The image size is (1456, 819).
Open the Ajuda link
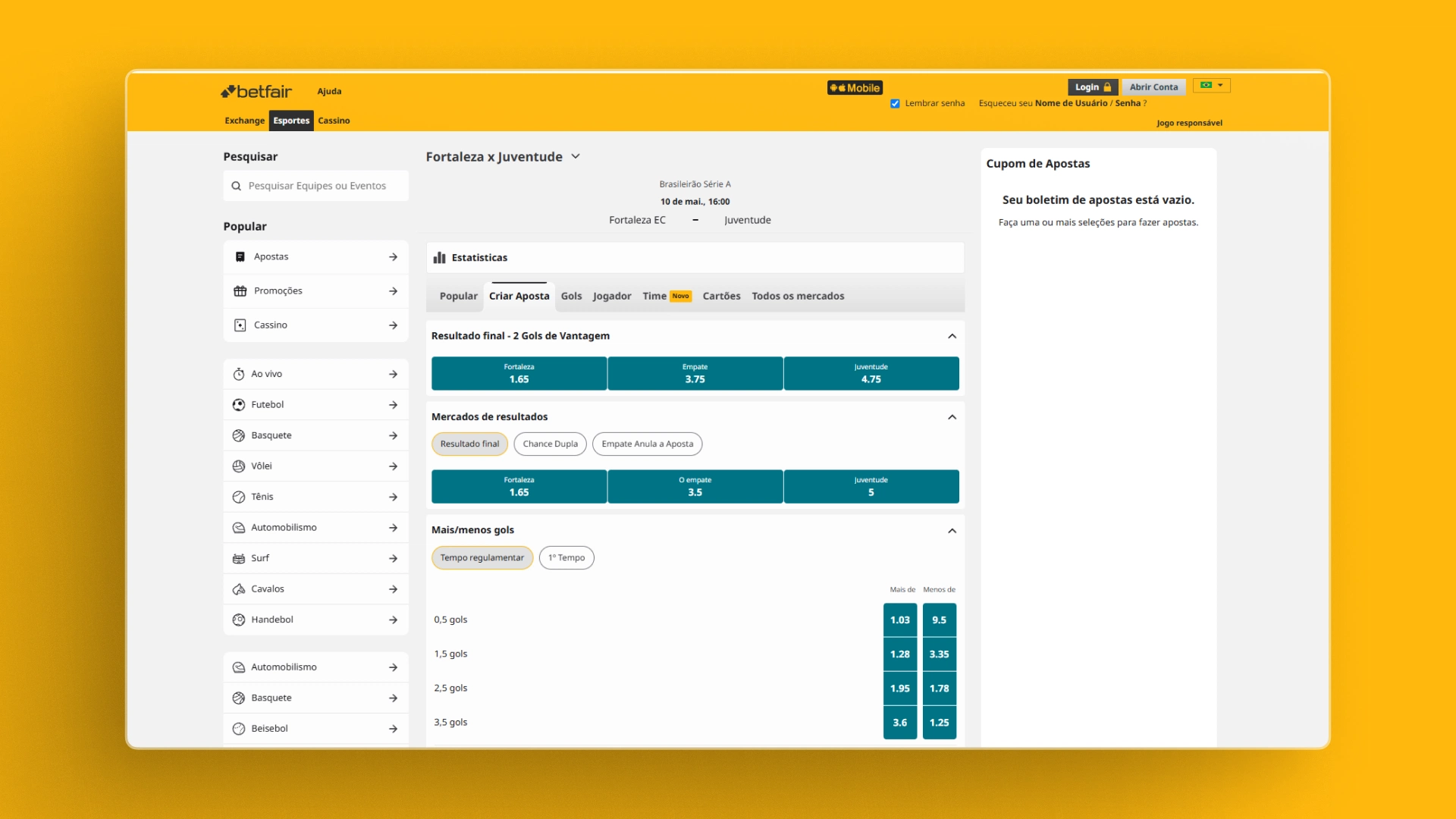329,92
